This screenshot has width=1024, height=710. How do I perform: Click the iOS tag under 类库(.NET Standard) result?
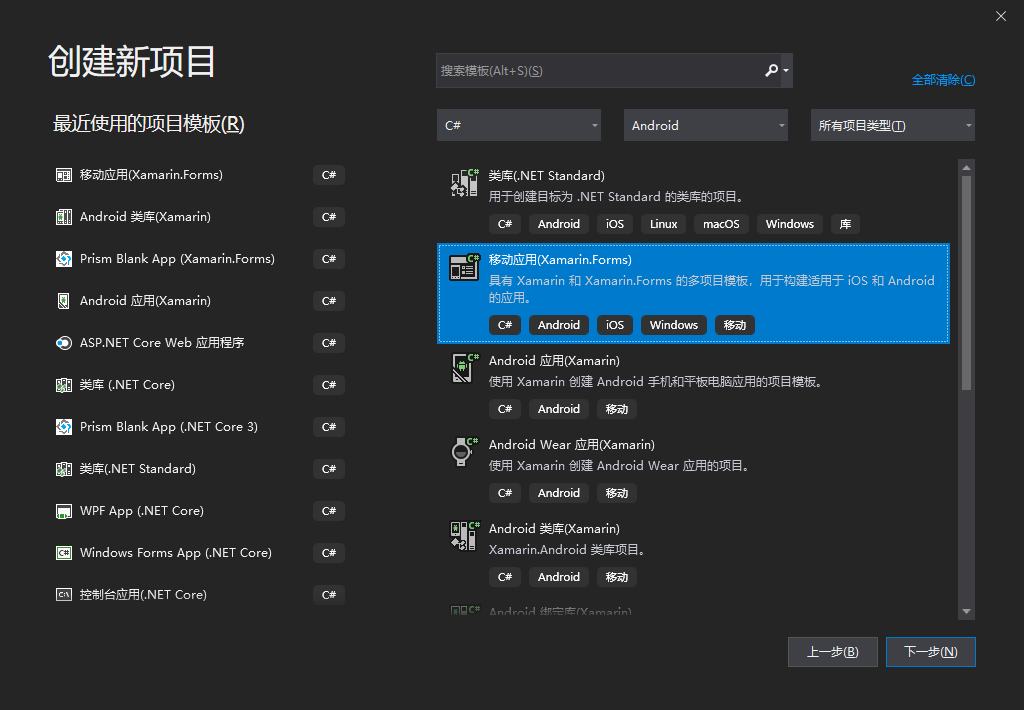(x=615, y=224)
